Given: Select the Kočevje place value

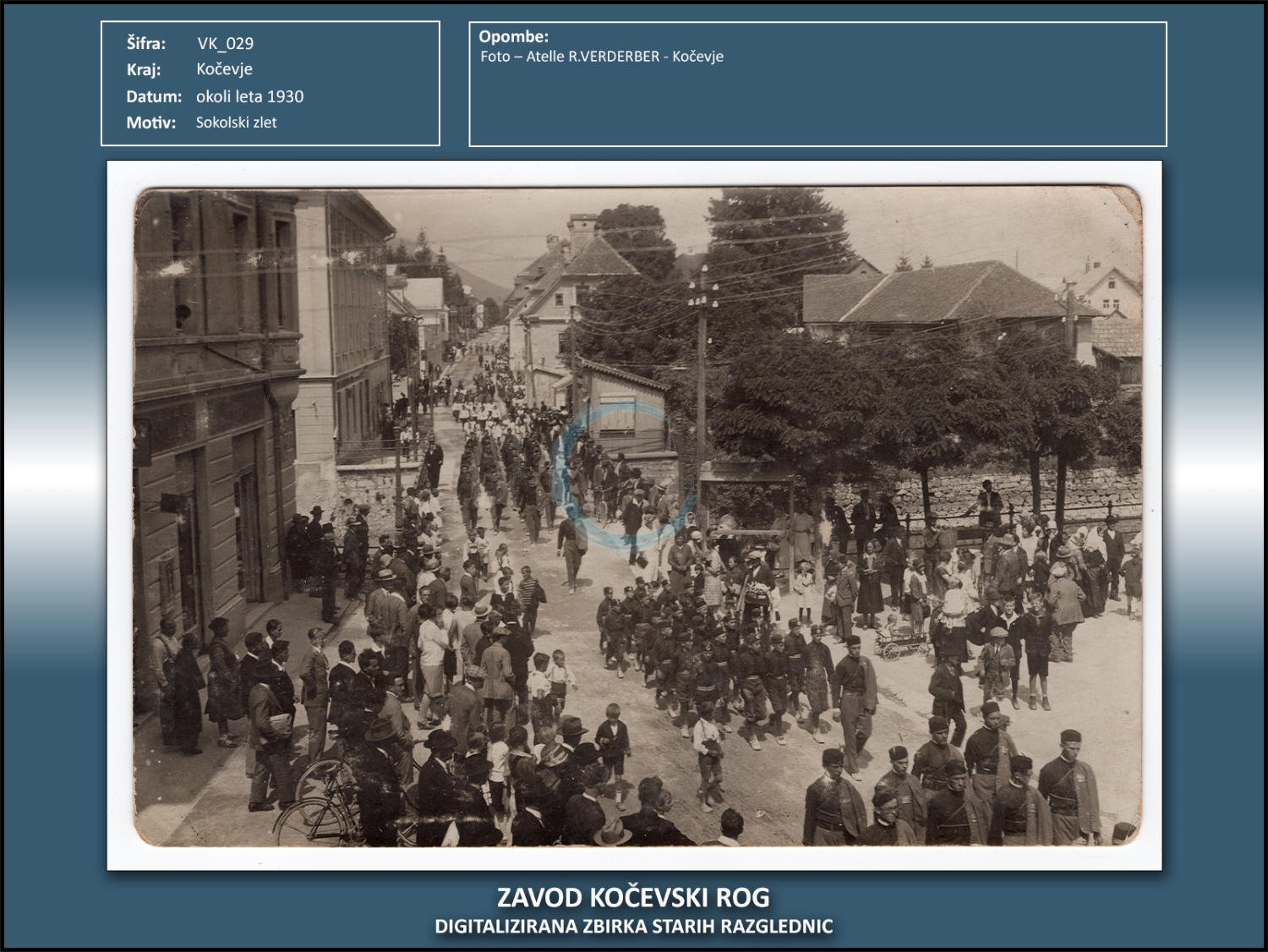Looking at the screenshot, I should point(224,69).
